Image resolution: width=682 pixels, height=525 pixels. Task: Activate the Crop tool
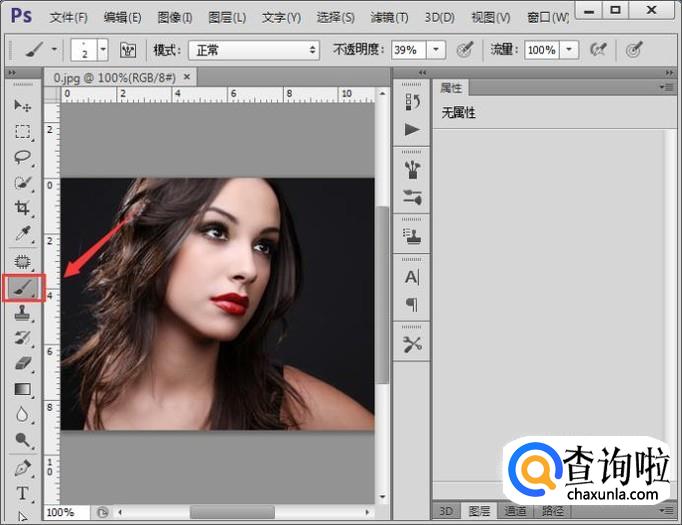[23, 208]
